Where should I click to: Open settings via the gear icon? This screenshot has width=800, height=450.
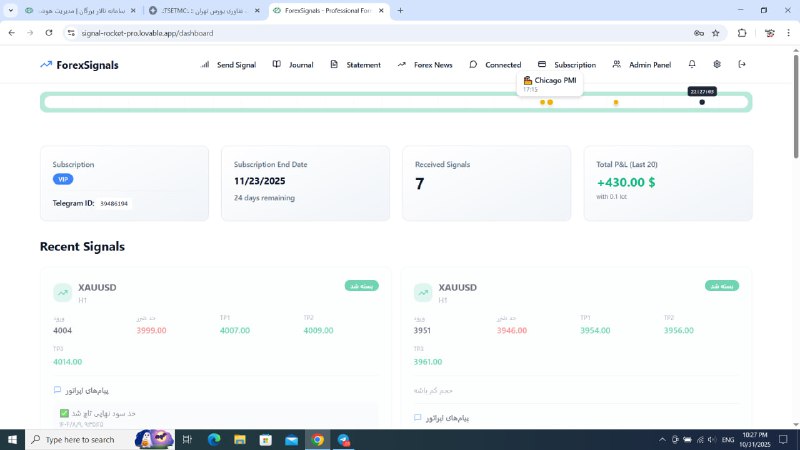(717, 64)
